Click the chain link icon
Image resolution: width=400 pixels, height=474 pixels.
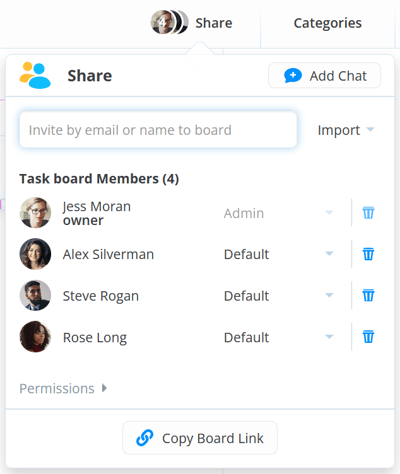(145, 438)
